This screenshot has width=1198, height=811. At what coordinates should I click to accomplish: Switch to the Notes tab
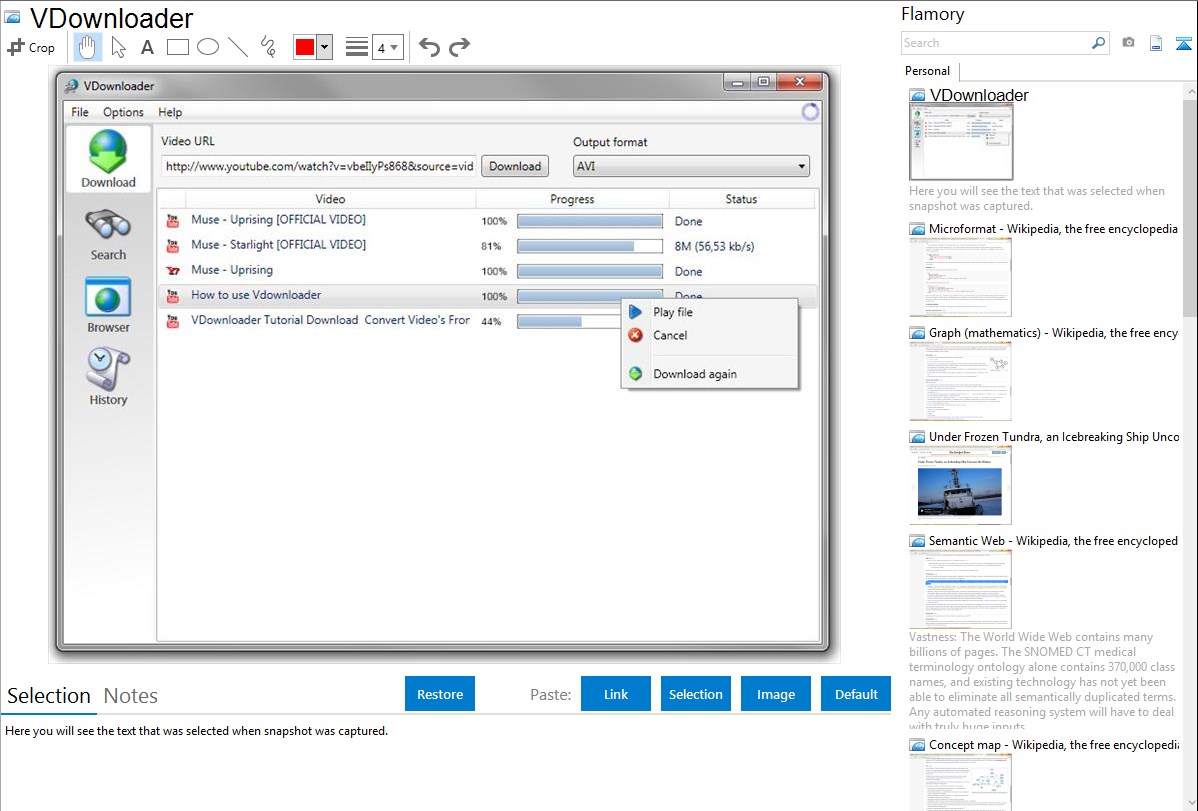131,696
